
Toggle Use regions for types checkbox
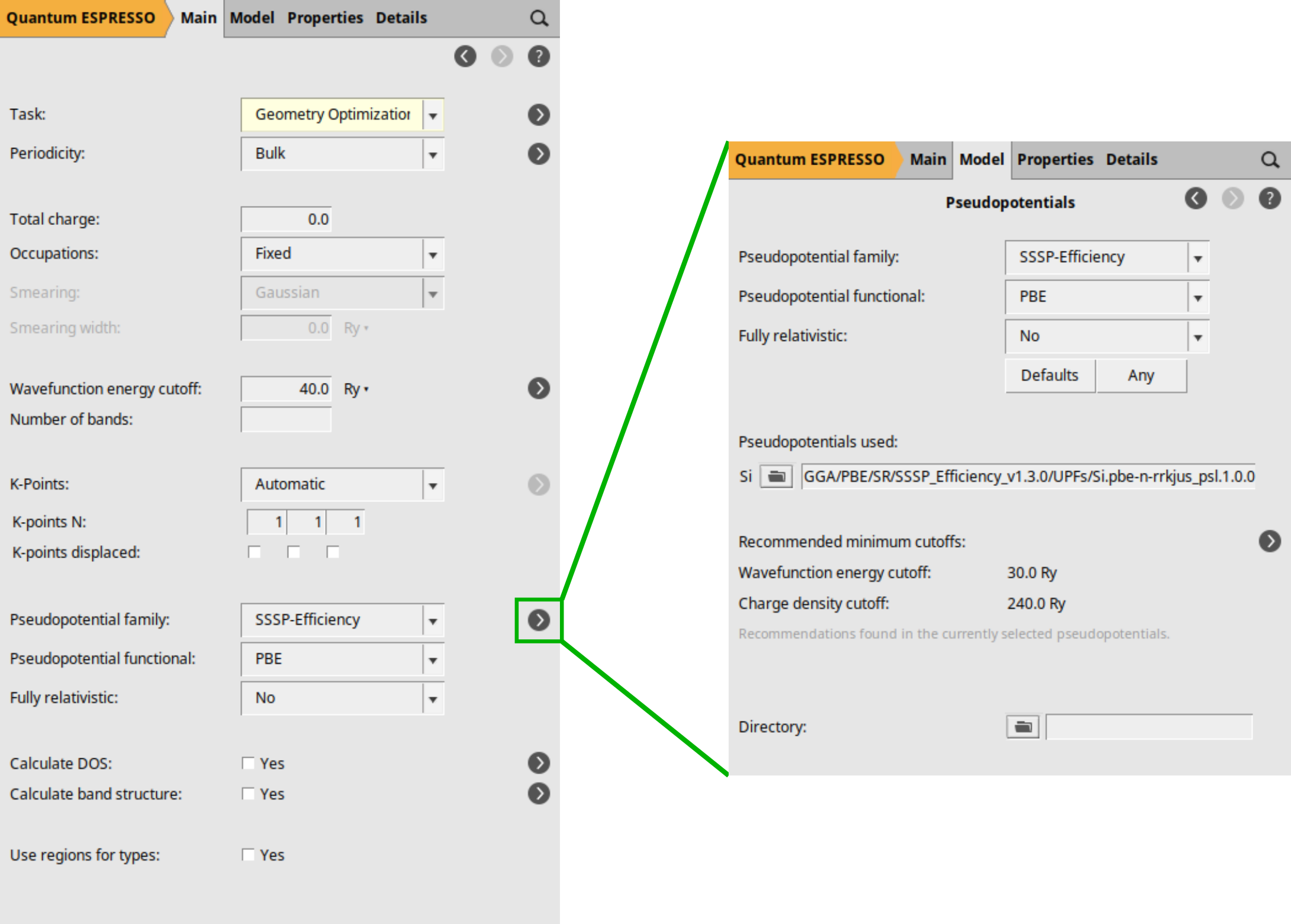[x=248, y=855]
